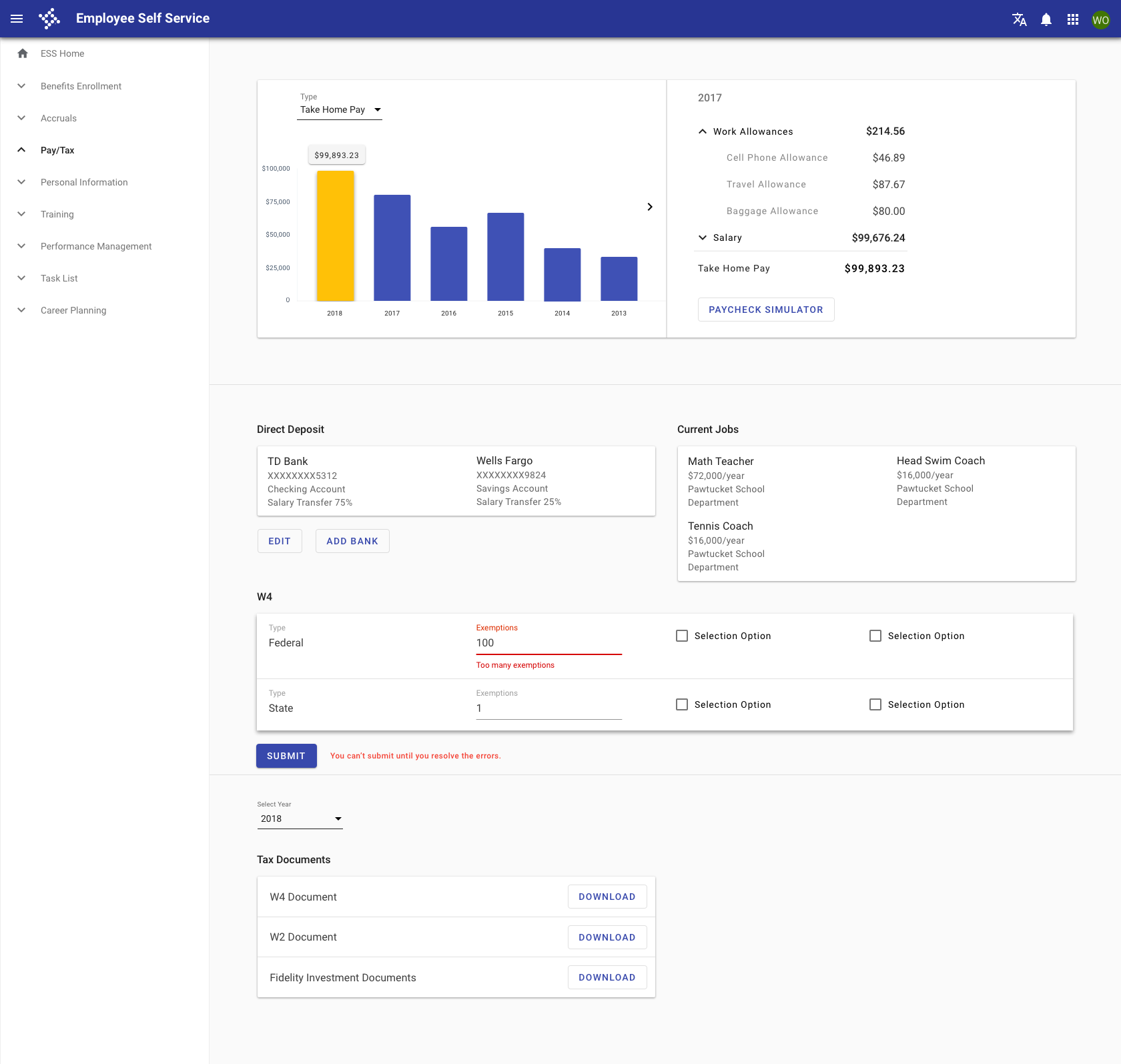Click the Paycheck Simulator button
Screen dimensions: 1121x1064
765,310
